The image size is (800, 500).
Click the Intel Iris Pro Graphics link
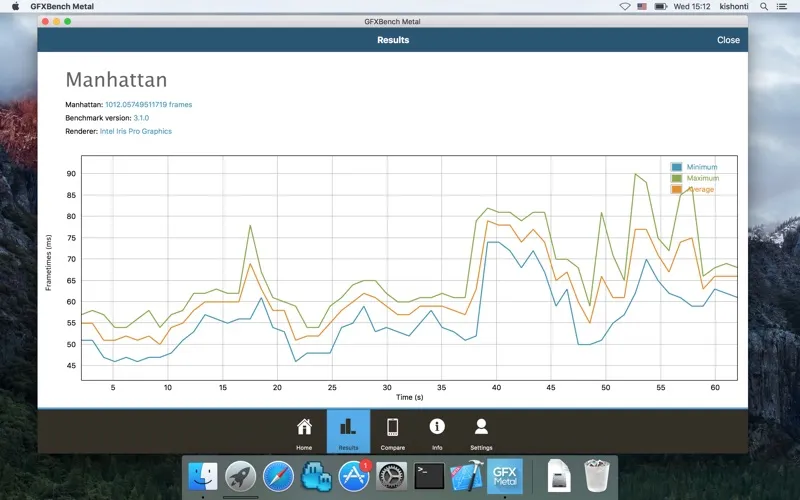(x=136, y=131)
